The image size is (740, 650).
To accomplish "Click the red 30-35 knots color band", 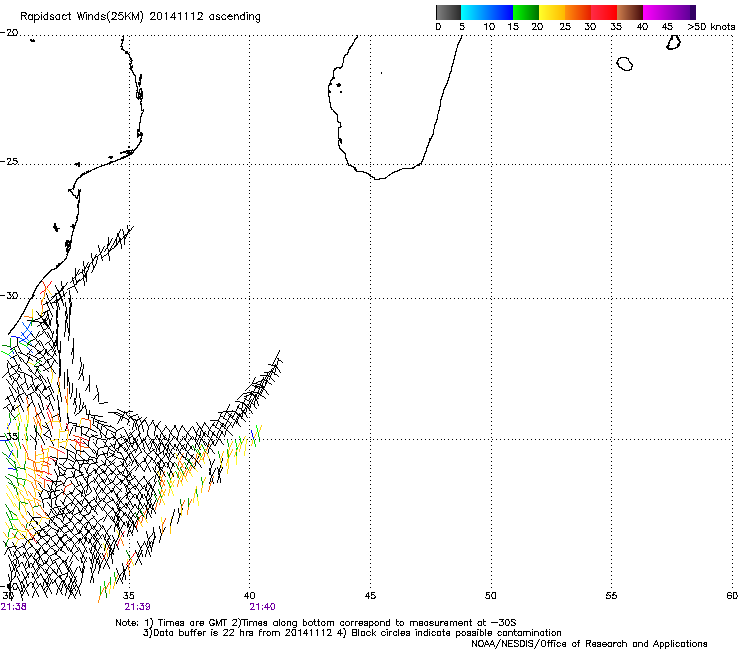I will click(604, 12).
